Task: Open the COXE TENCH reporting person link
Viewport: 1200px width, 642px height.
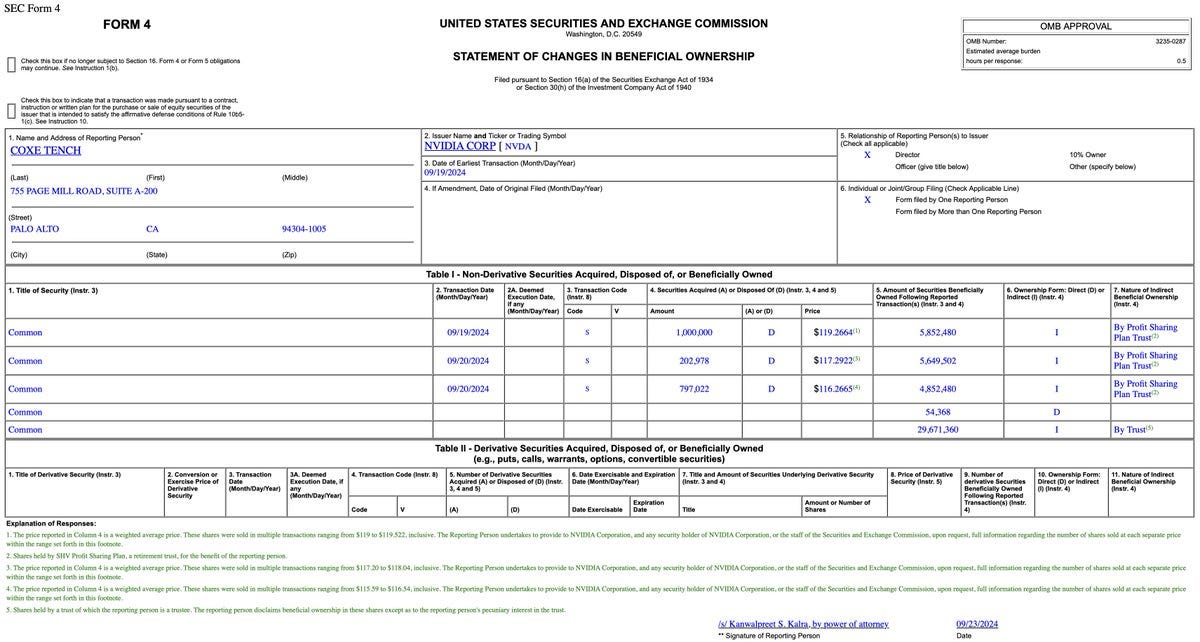Action: pos(45,150)
